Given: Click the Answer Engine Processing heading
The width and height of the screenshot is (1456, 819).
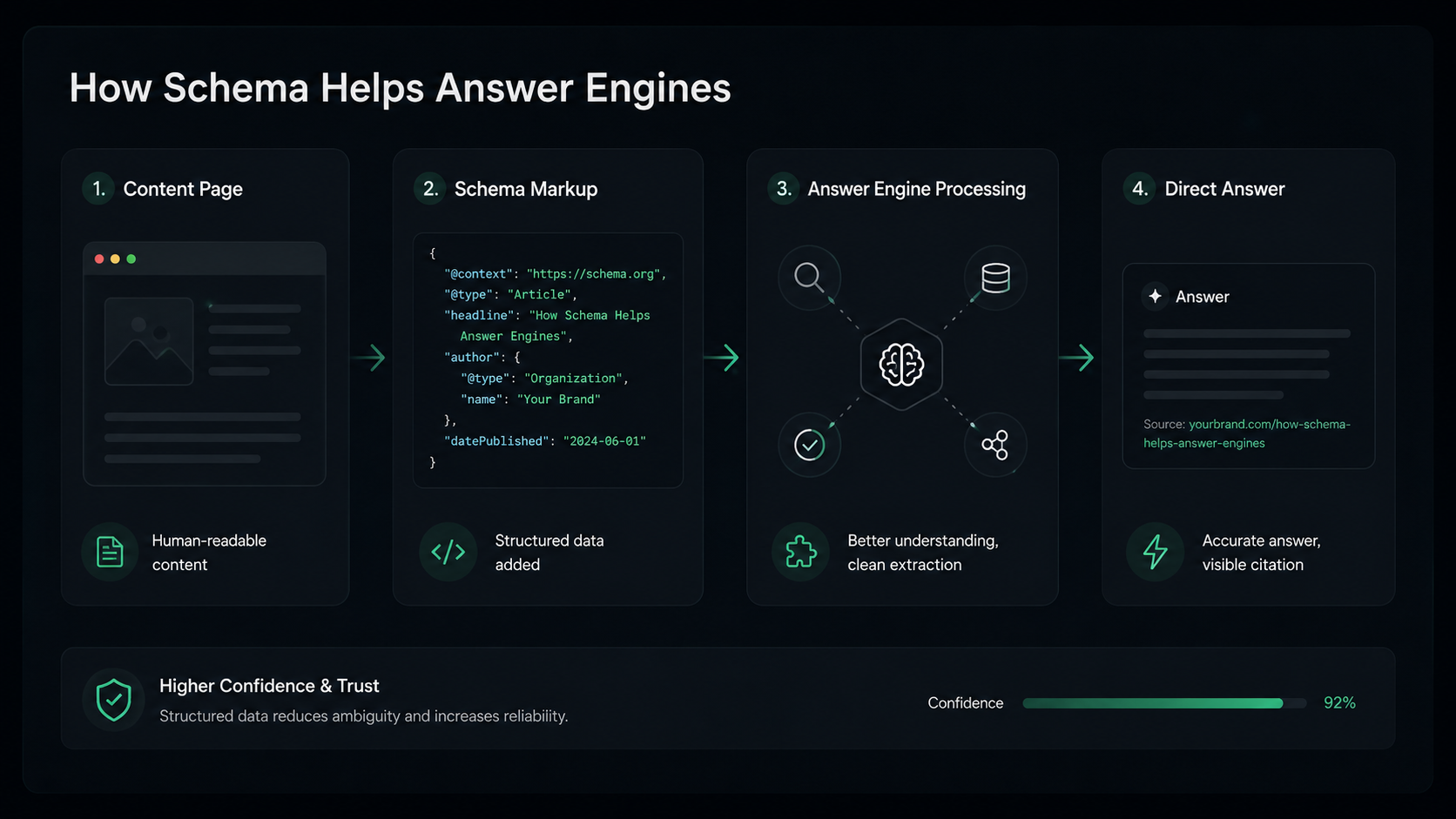Looking at the screenshot, I should [x=916, y=189].
